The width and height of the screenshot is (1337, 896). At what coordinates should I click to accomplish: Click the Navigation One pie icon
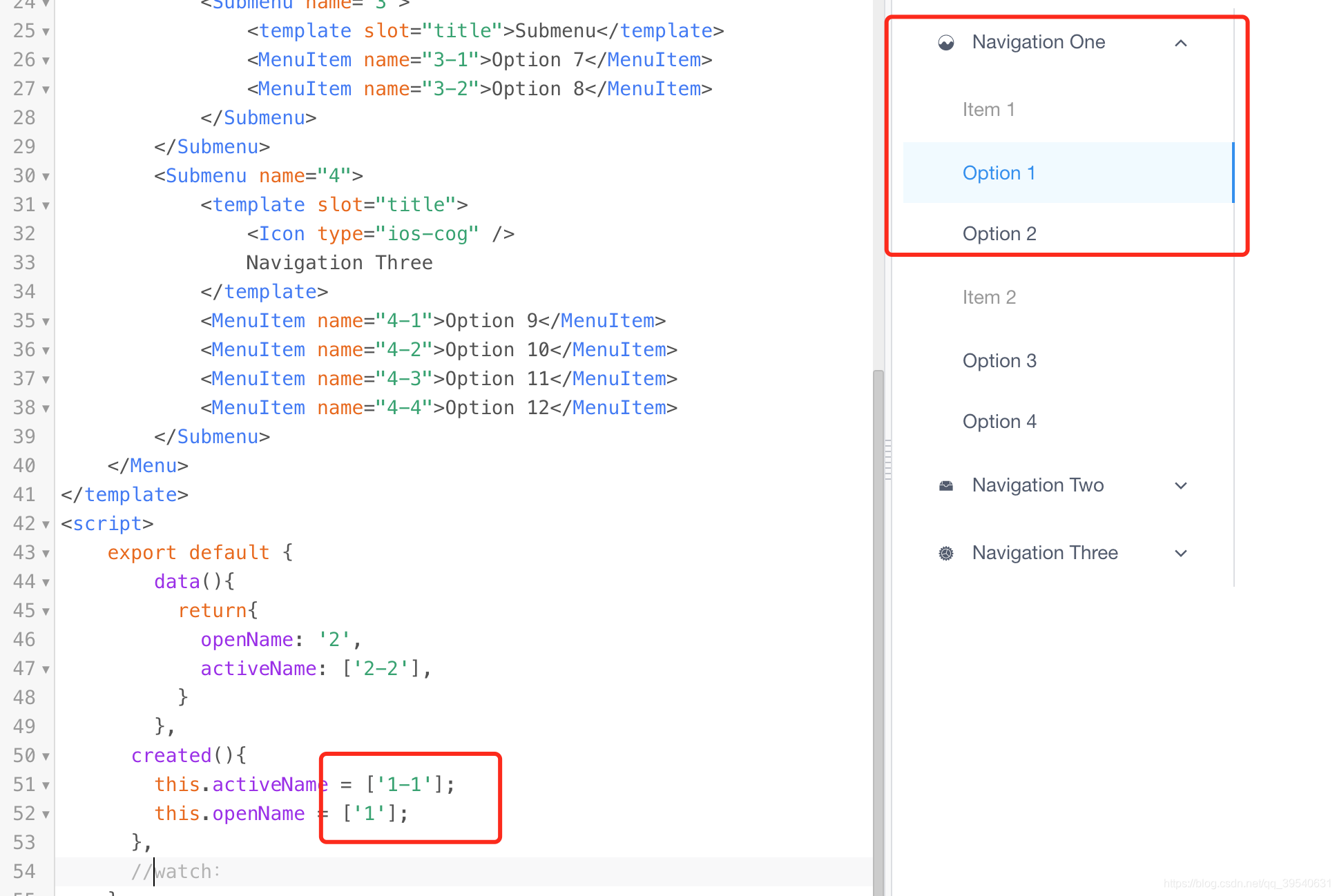coord(946,43)
